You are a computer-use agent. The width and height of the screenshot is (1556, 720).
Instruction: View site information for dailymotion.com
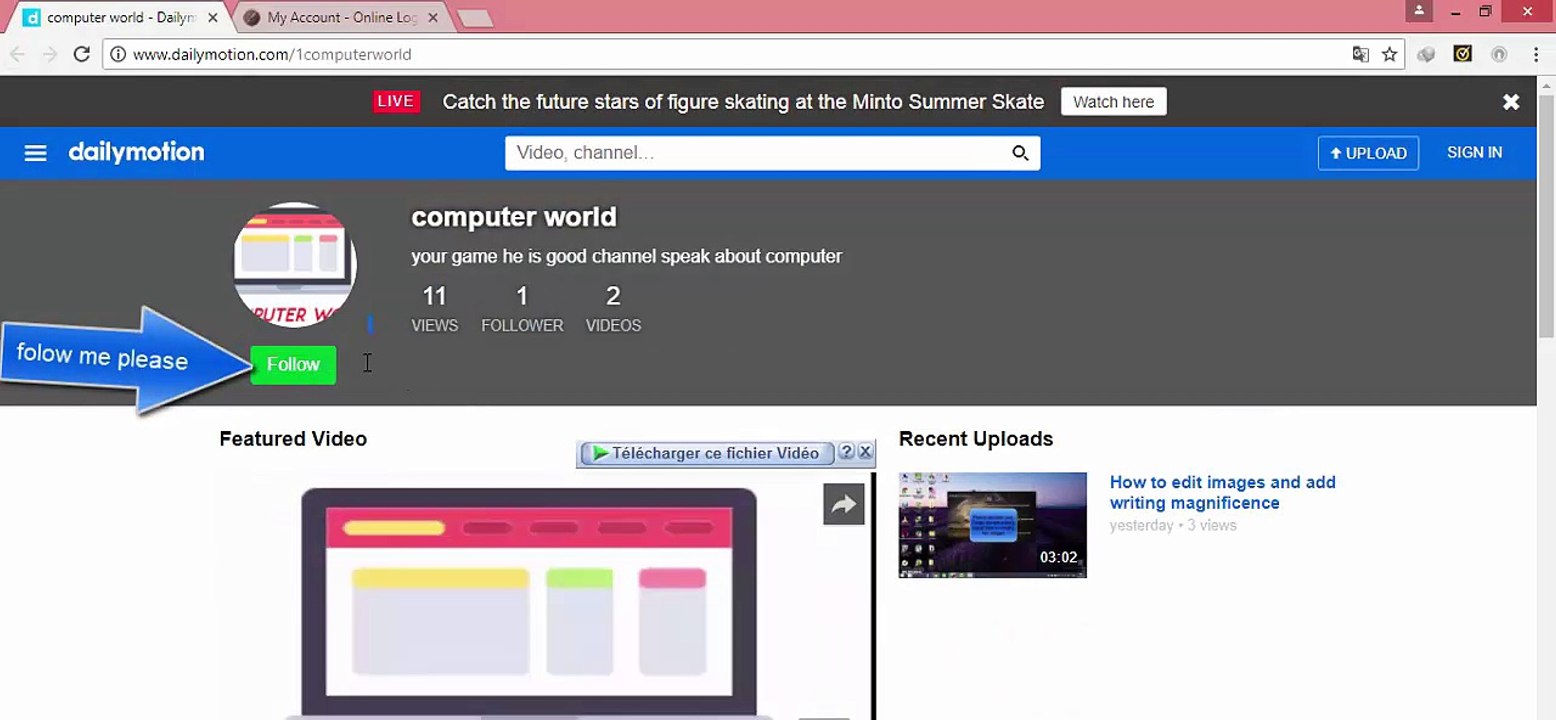(118, 55)
